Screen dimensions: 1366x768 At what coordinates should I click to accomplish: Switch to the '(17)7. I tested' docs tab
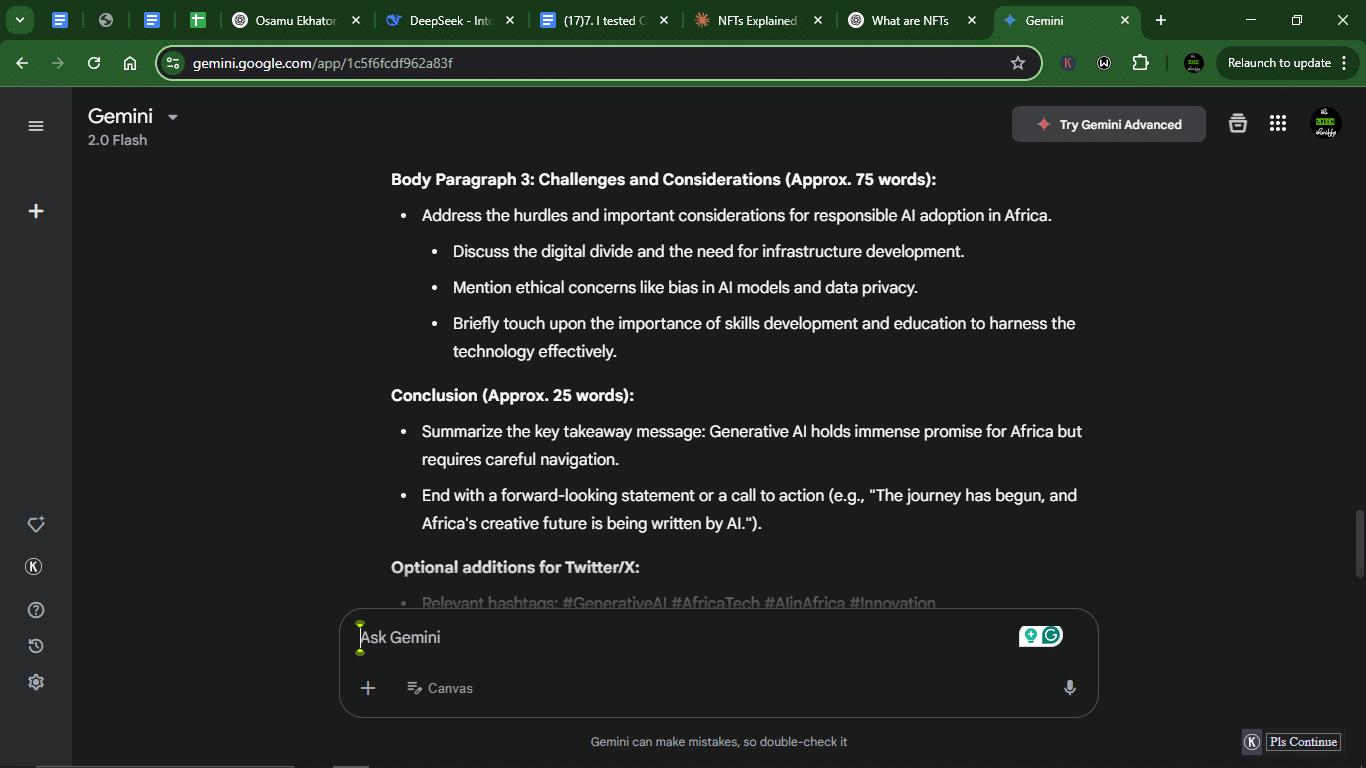(x=605, y=20)
